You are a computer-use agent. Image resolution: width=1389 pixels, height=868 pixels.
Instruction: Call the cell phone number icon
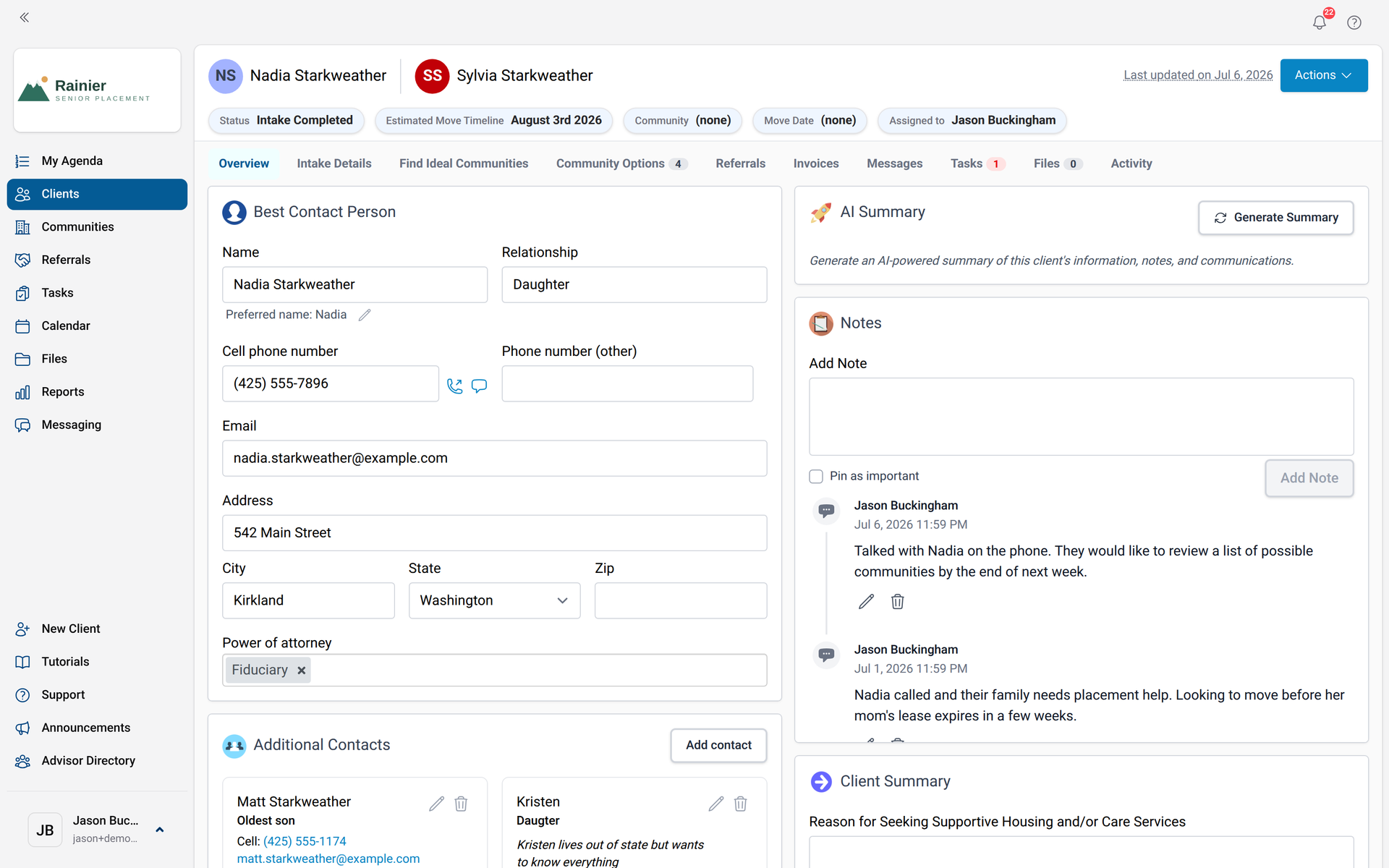[x=454, y=386]
